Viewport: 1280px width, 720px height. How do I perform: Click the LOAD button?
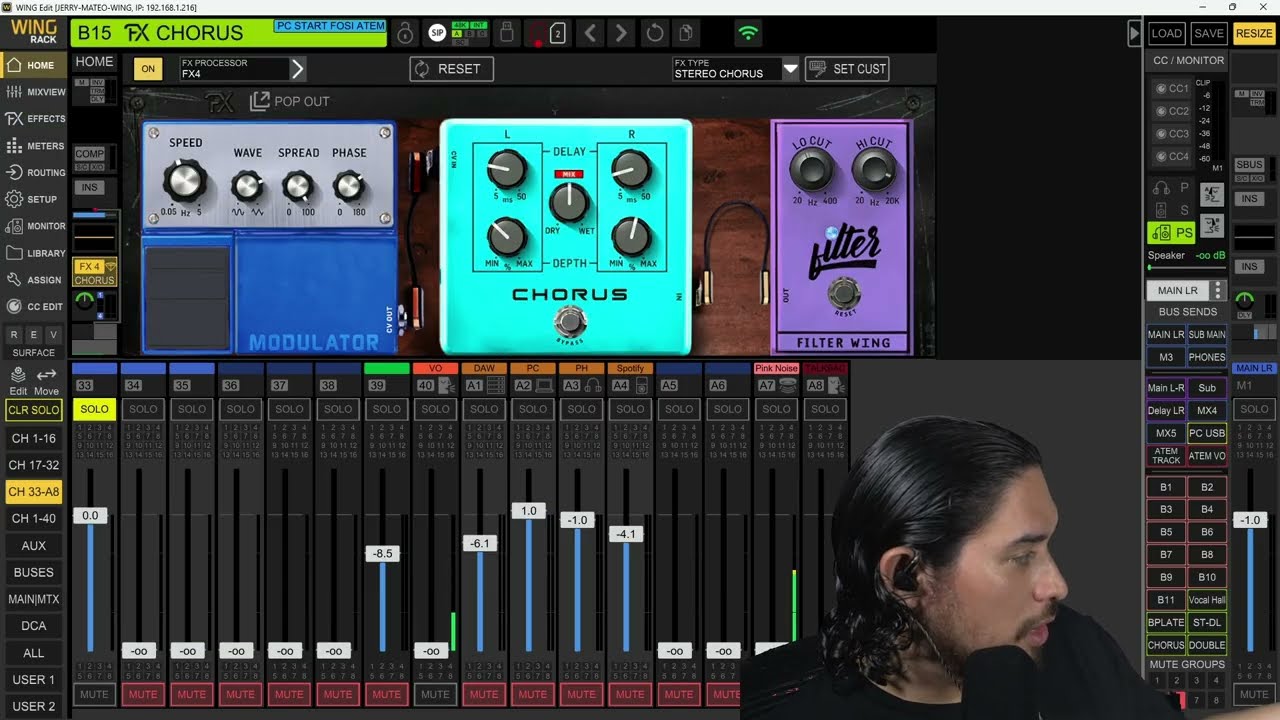point(1166,33)
